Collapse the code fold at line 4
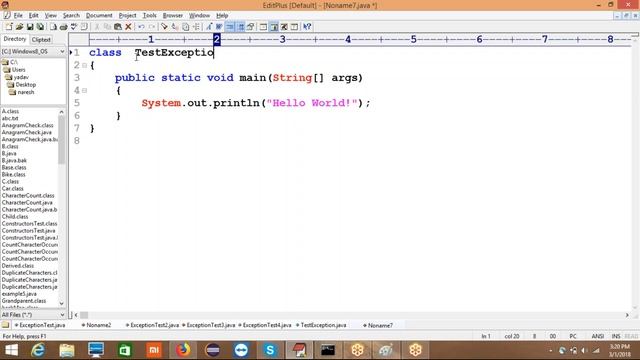Screen dimensions: 640x360 (84, 91)
